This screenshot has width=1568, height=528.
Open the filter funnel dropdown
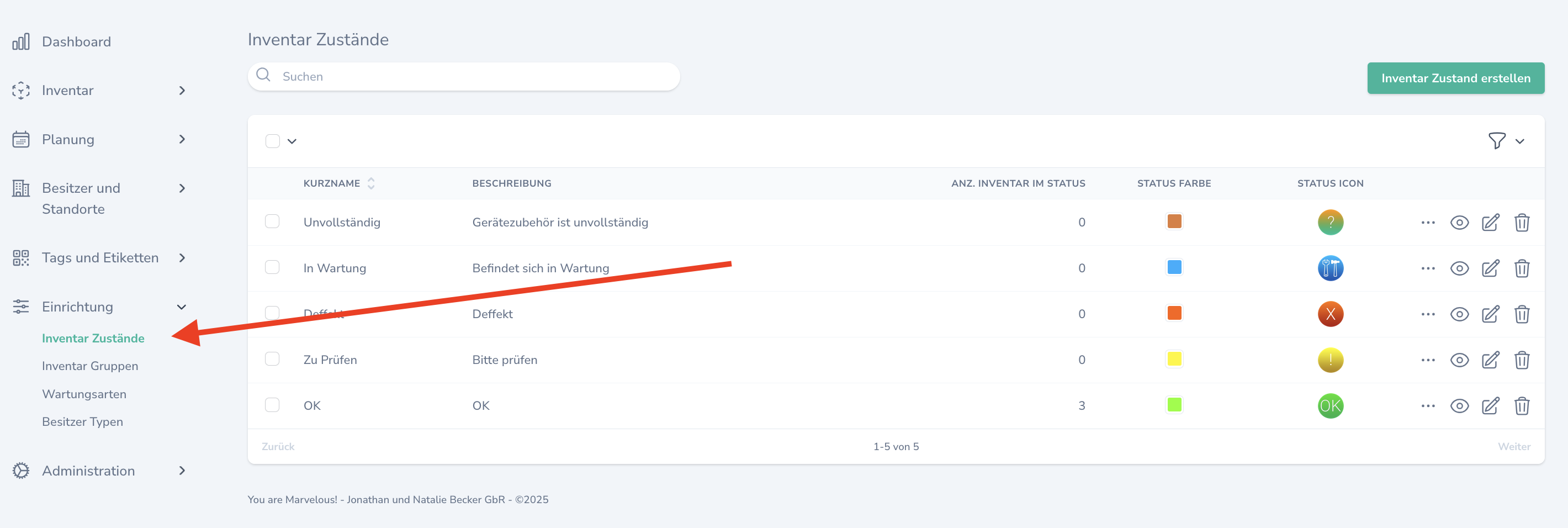1505,141
